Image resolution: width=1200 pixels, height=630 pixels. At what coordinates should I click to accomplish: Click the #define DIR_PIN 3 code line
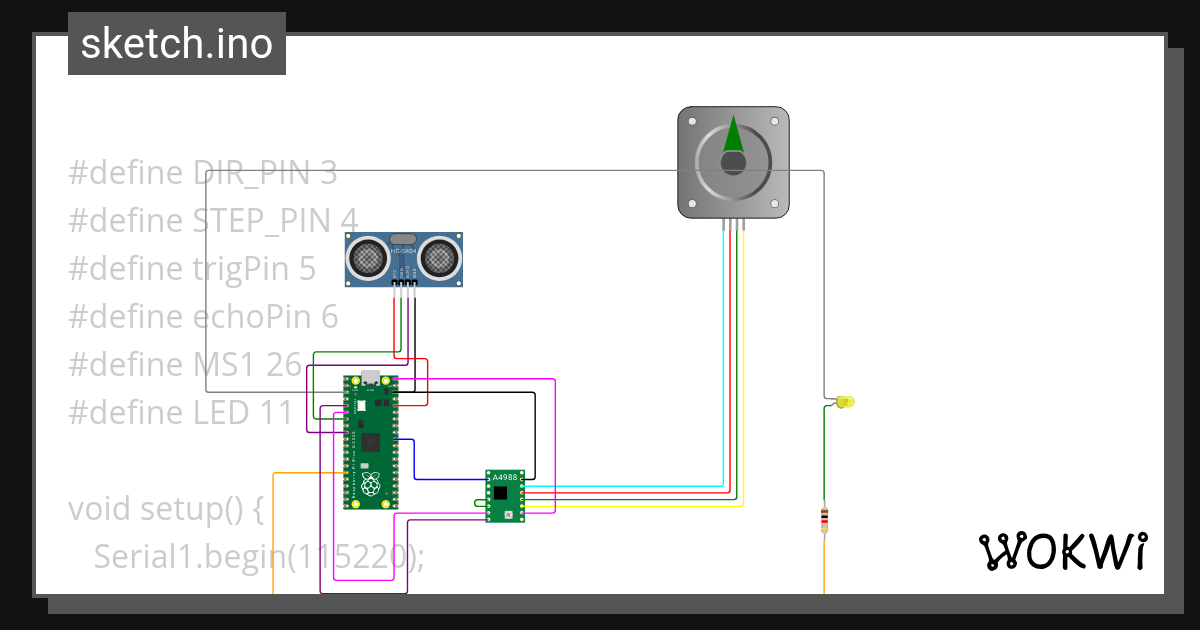click(200, 172)
